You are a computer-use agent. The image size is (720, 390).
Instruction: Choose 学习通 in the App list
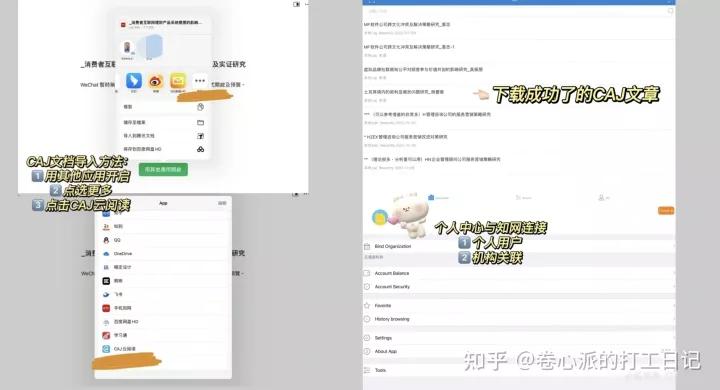[x=163, y=335]
